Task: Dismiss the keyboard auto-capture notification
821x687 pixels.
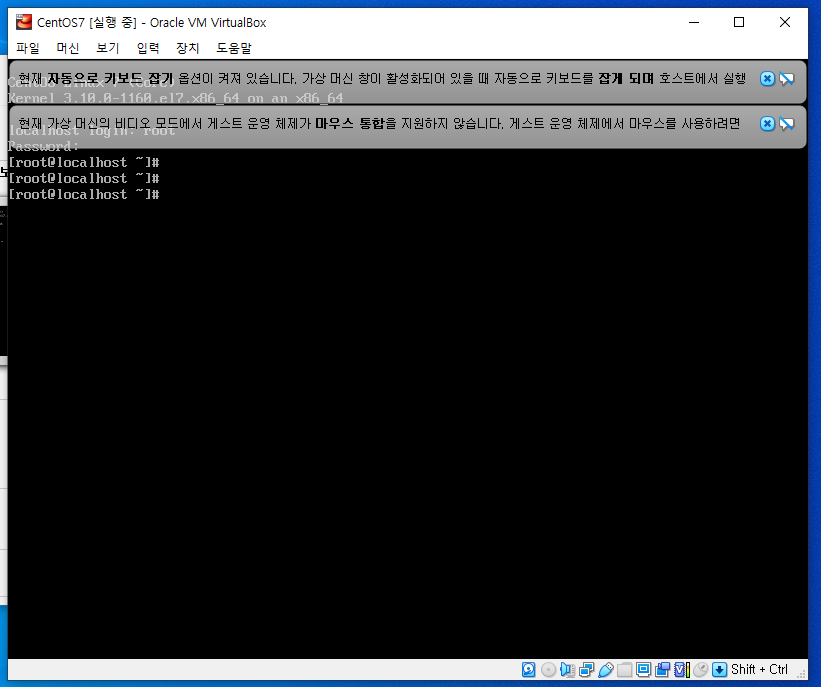Action: coord(767,79)
